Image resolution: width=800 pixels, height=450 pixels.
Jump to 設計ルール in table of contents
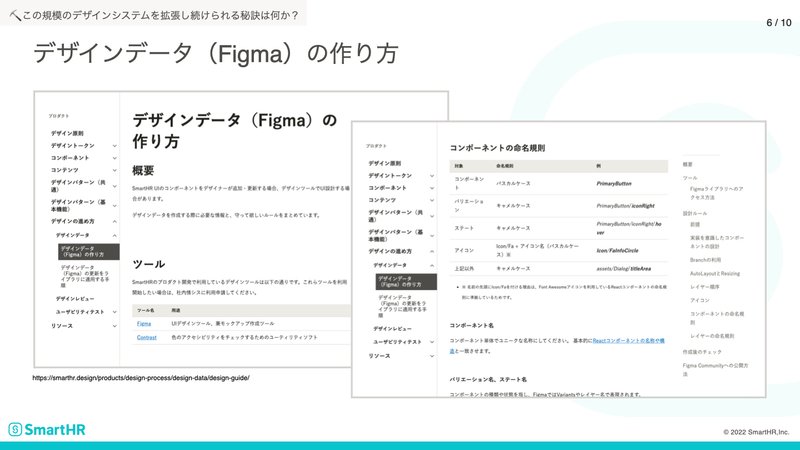pyautogui.click(x=695, y=213)
